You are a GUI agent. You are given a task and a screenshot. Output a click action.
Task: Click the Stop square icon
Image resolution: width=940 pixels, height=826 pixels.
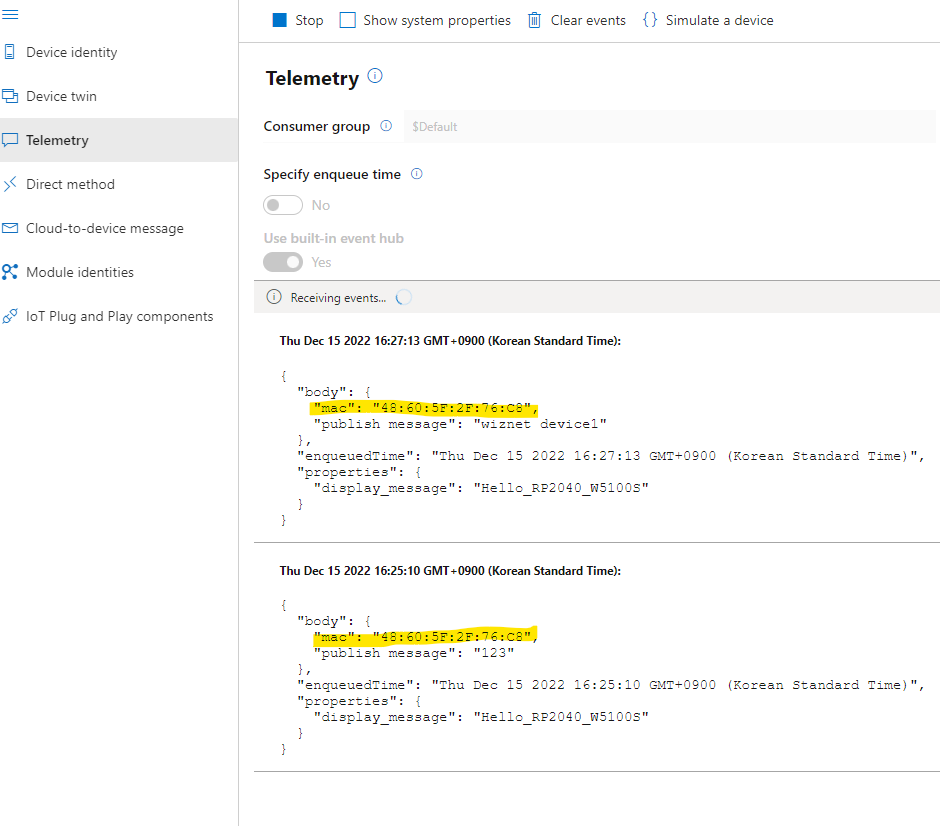click(x=279, y=20)
